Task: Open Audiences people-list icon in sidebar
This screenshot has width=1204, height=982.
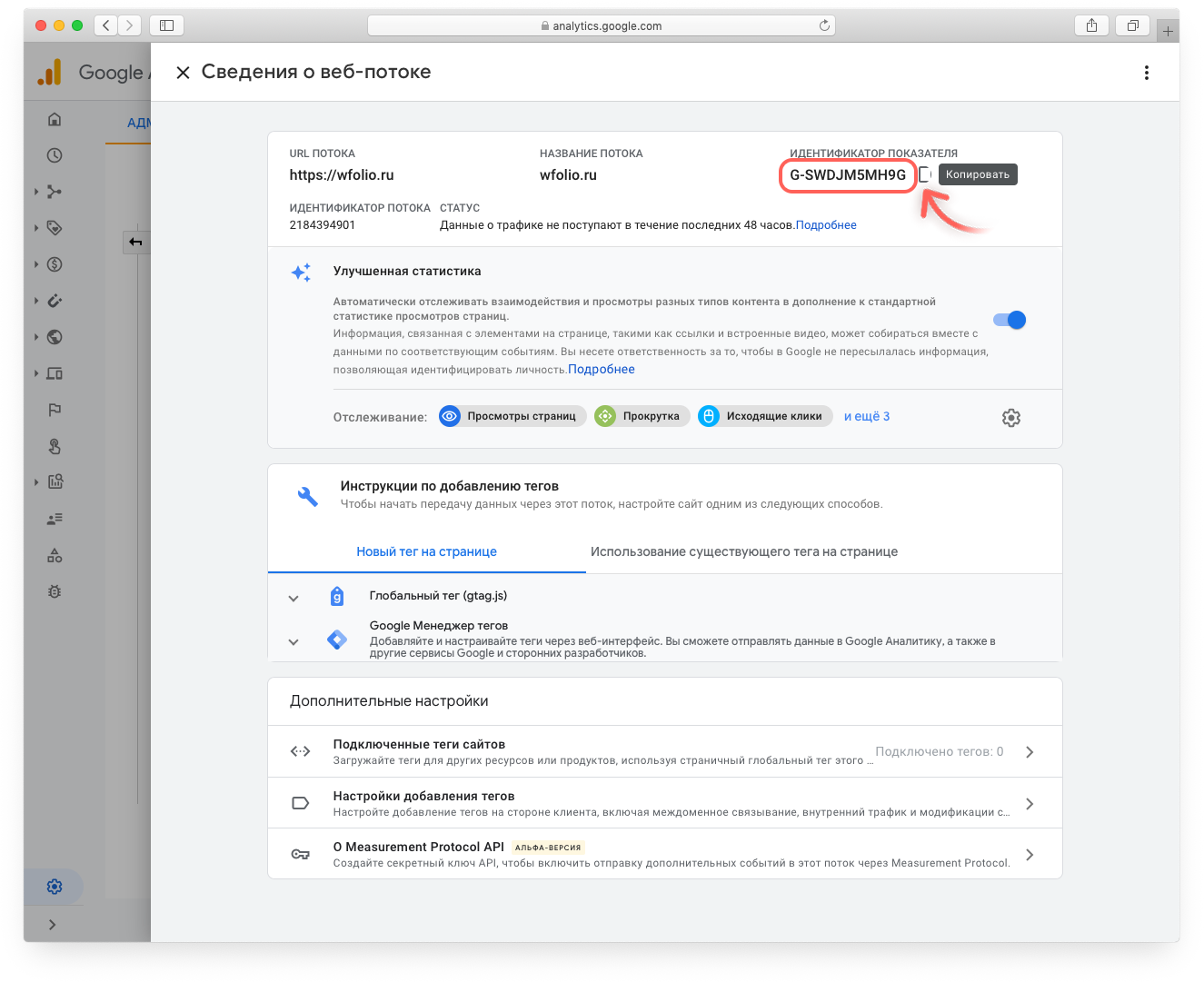Action: [55, 519]
